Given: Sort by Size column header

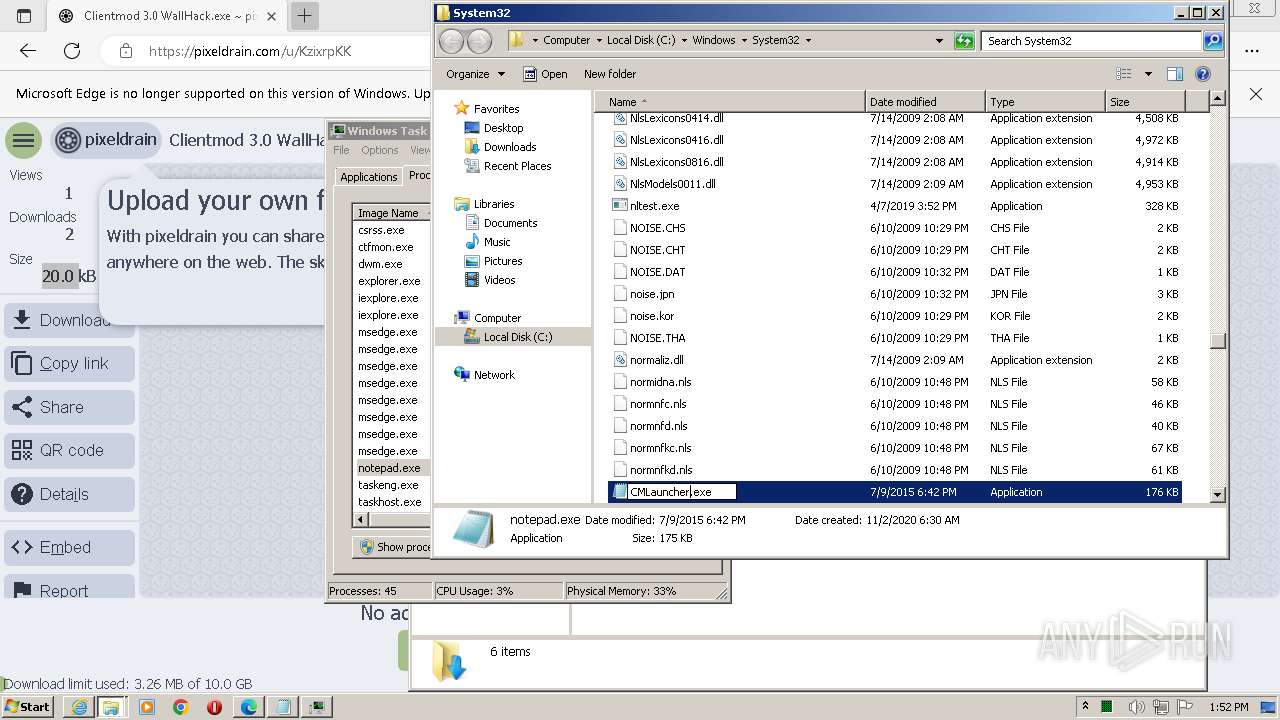Looking at the screenshot, I should 1145,102.
